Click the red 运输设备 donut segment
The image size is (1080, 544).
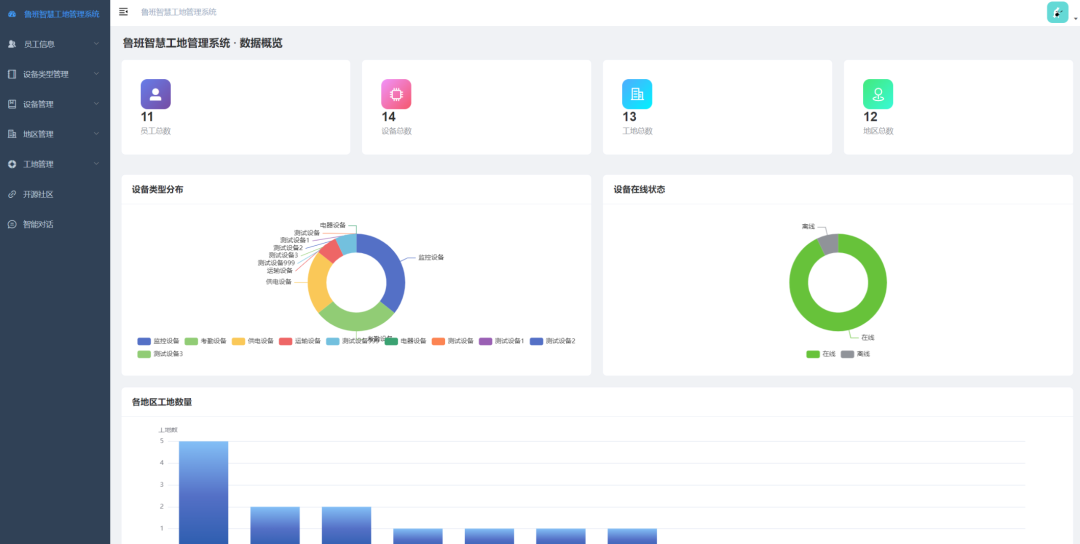point(331,250)
